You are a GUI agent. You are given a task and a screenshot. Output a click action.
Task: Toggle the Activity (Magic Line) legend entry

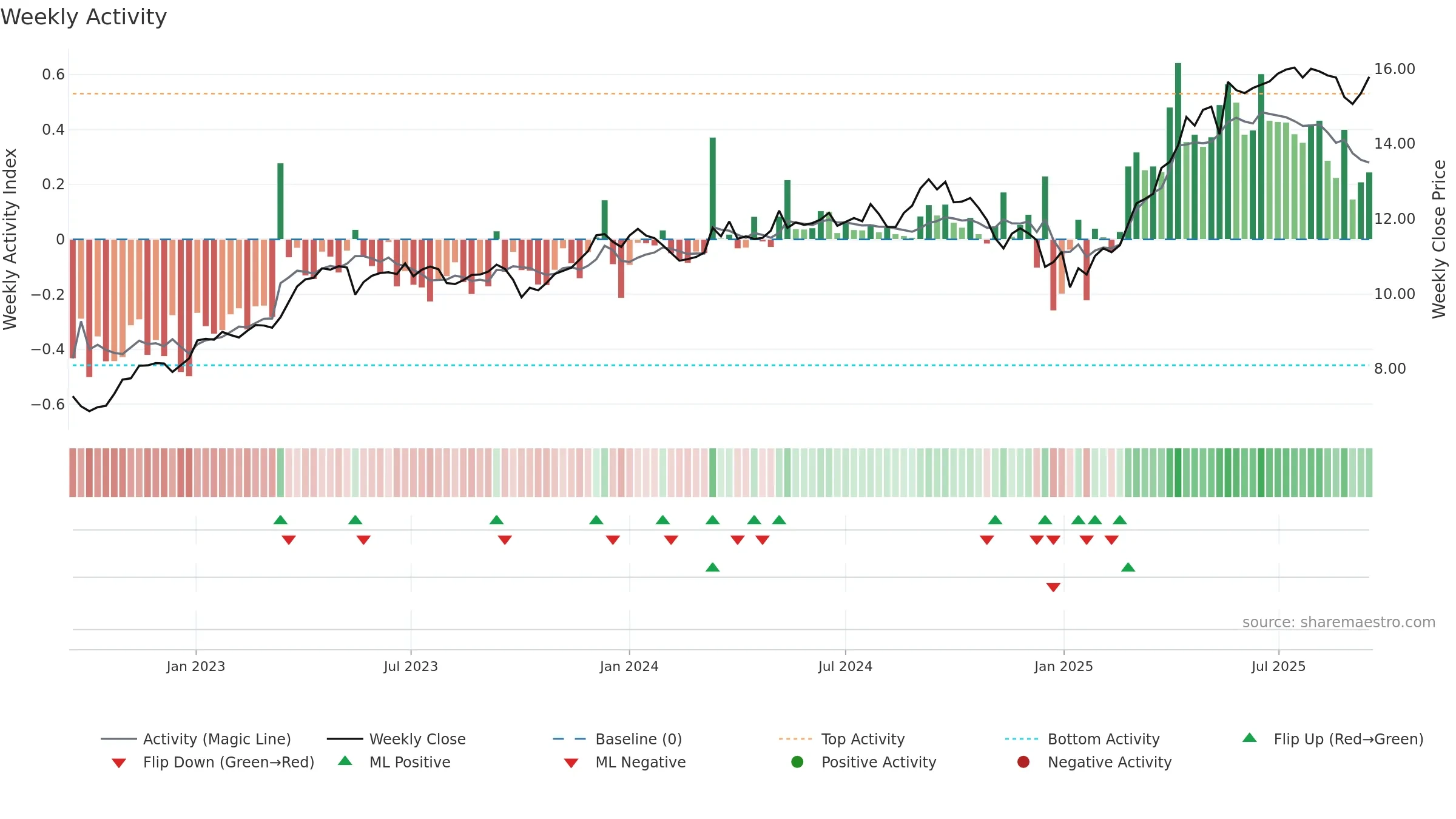click(x=195, y=739)
